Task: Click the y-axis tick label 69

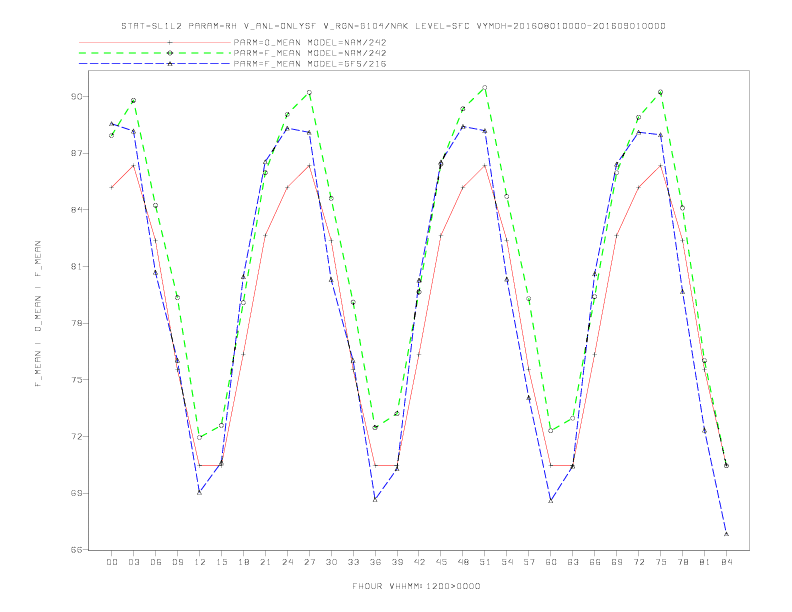Action: tap(77, 493)
